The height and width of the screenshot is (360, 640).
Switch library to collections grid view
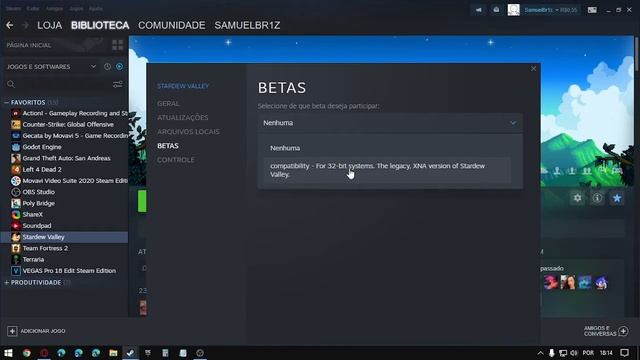118,45
